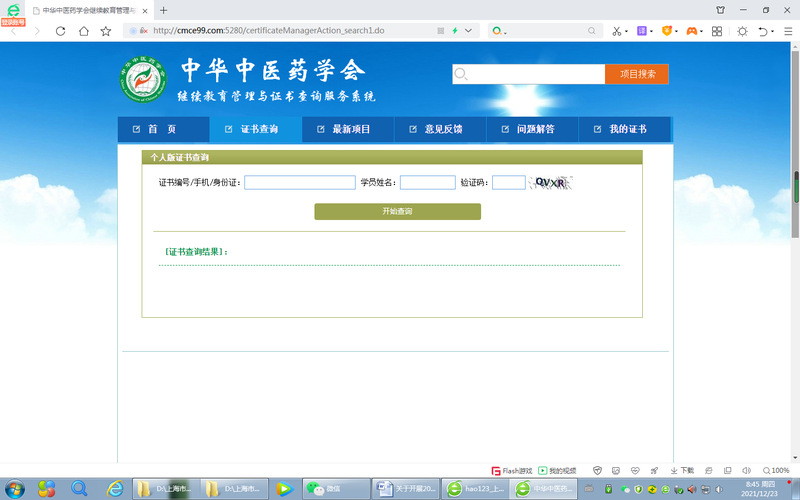This screenshot has height=500, width=800.
Task: Click the orange shield toolbar icon
Action: [667, 31]
